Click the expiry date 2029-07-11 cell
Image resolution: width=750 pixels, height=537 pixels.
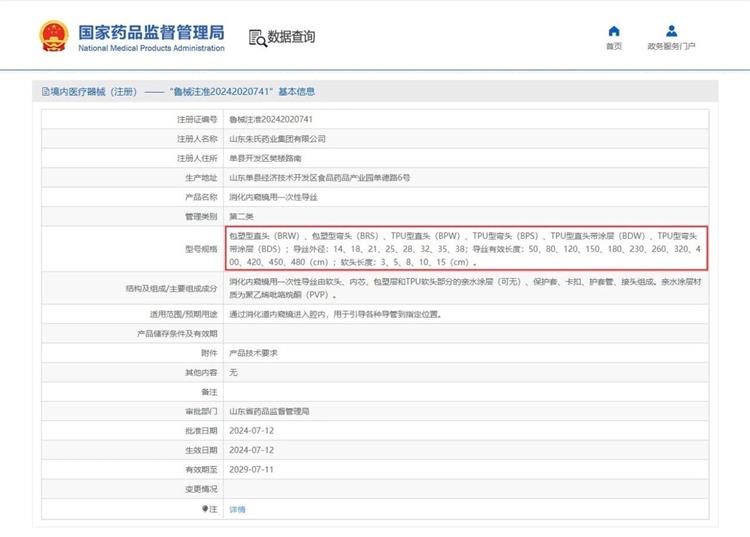point(251,469)
